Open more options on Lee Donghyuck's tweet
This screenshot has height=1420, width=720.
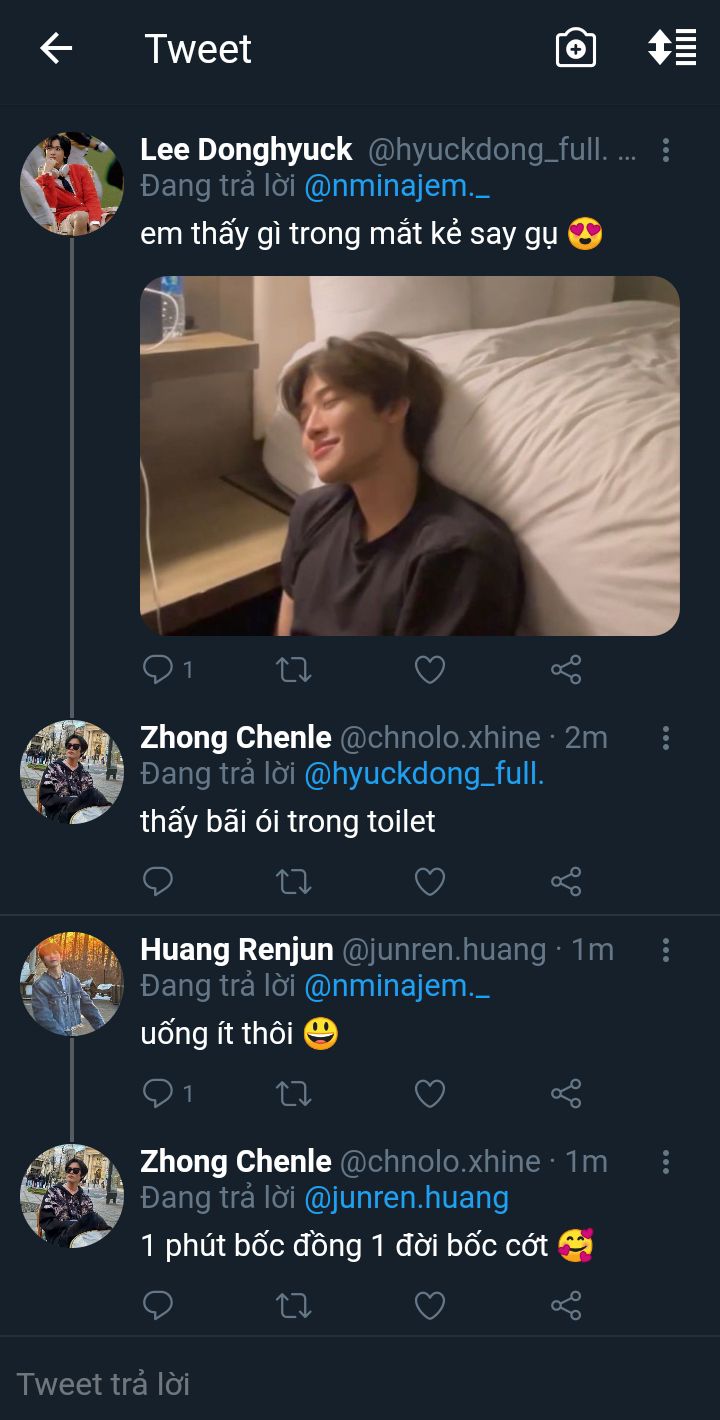click(666, 151)
